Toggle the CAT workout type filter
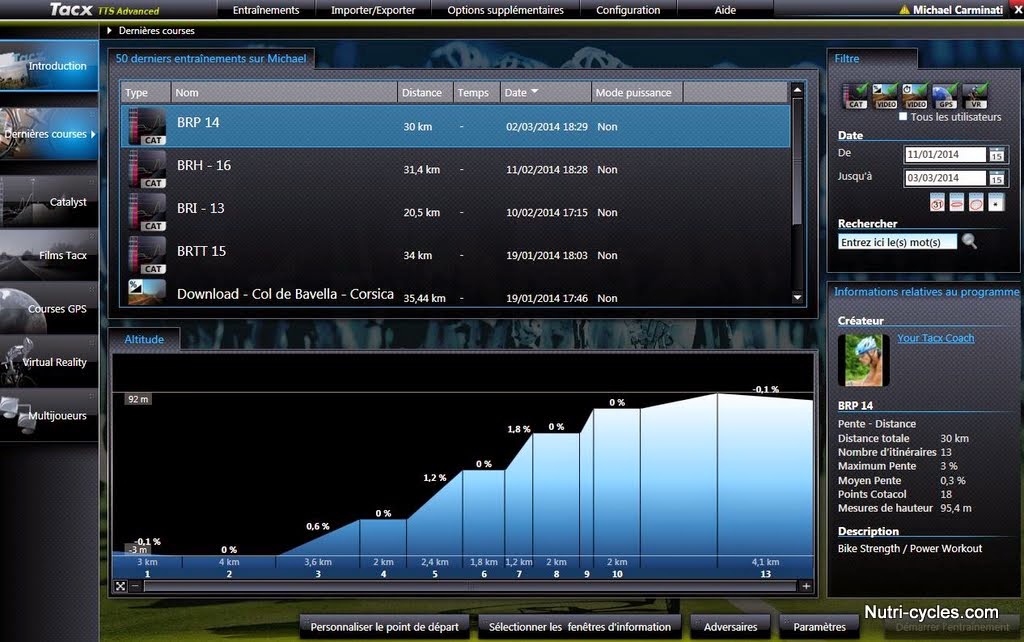The width and height of the screenshot is (1024, 642). coord(855,96)
